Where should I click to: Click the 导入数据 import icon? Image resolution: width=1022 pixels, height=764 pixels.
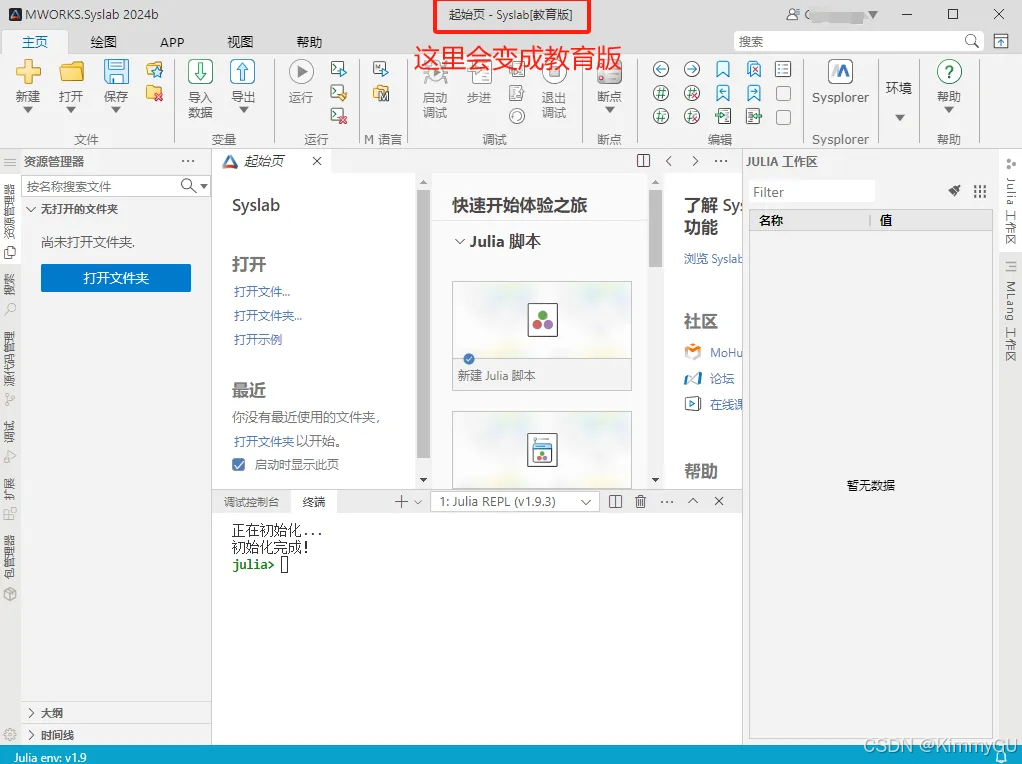[200, 72]
